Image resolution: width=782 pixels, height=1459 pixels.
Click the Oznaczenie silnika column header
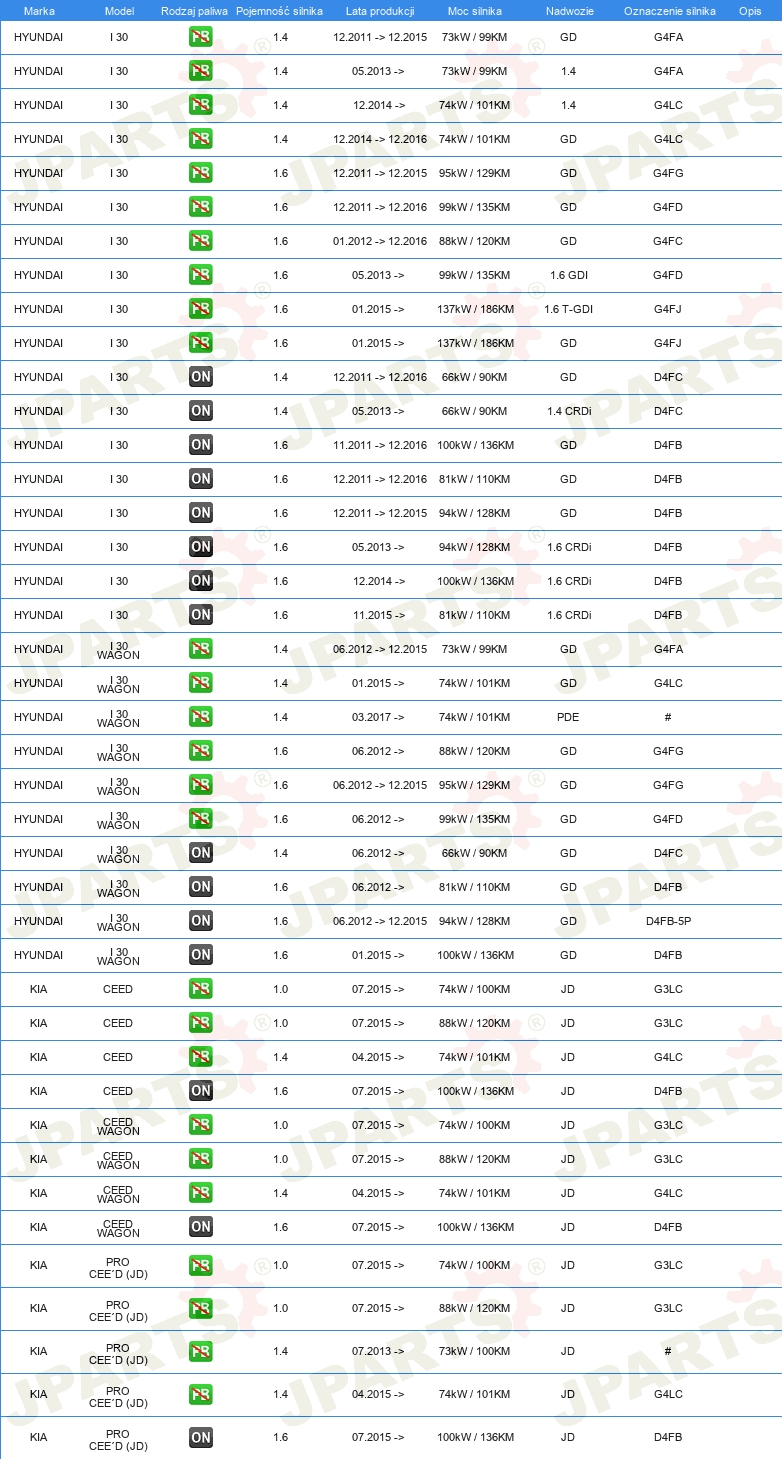(x=669, y=11)
